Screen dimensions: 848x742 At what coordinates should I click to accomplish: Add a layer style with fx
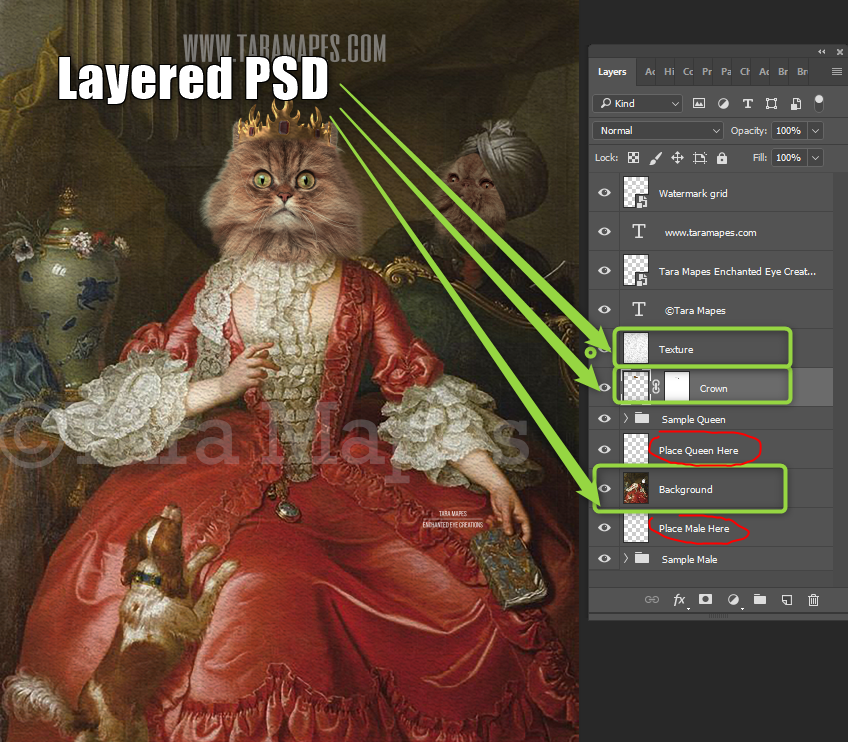[679, 600]
